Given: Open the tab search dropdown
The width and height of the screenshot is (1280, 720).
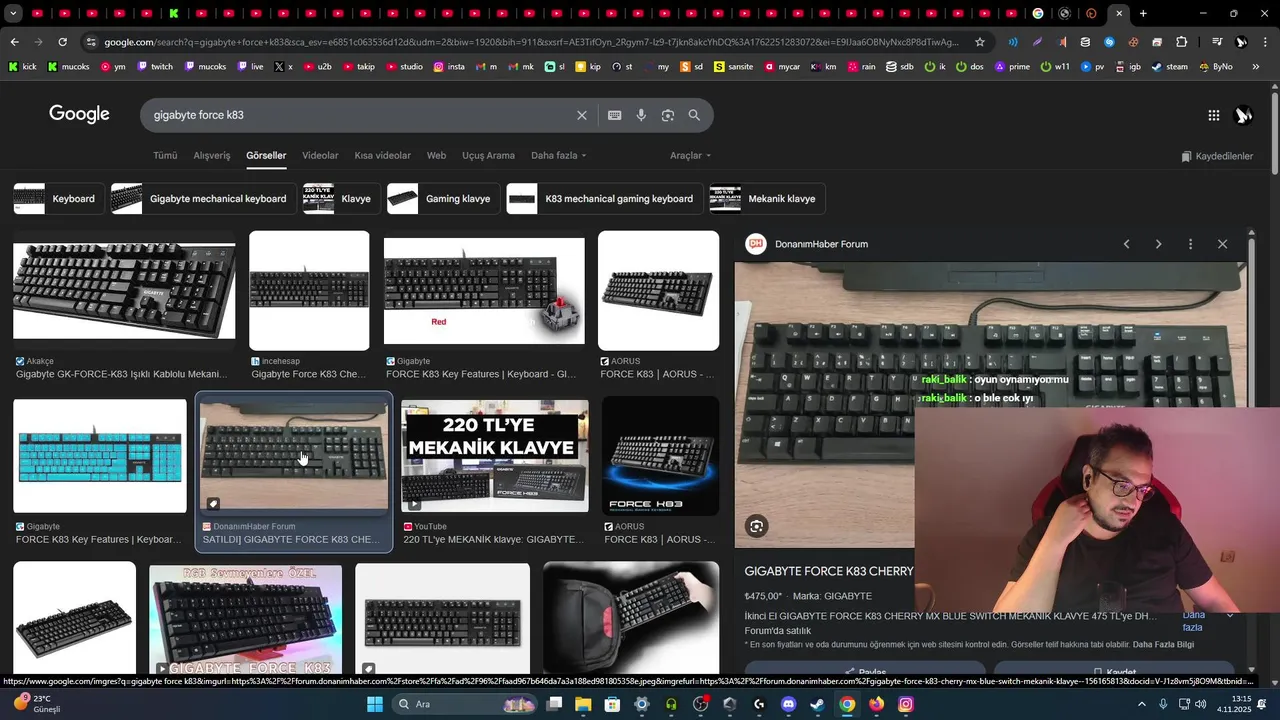Looking at the screenshot, I should (14, 14).
